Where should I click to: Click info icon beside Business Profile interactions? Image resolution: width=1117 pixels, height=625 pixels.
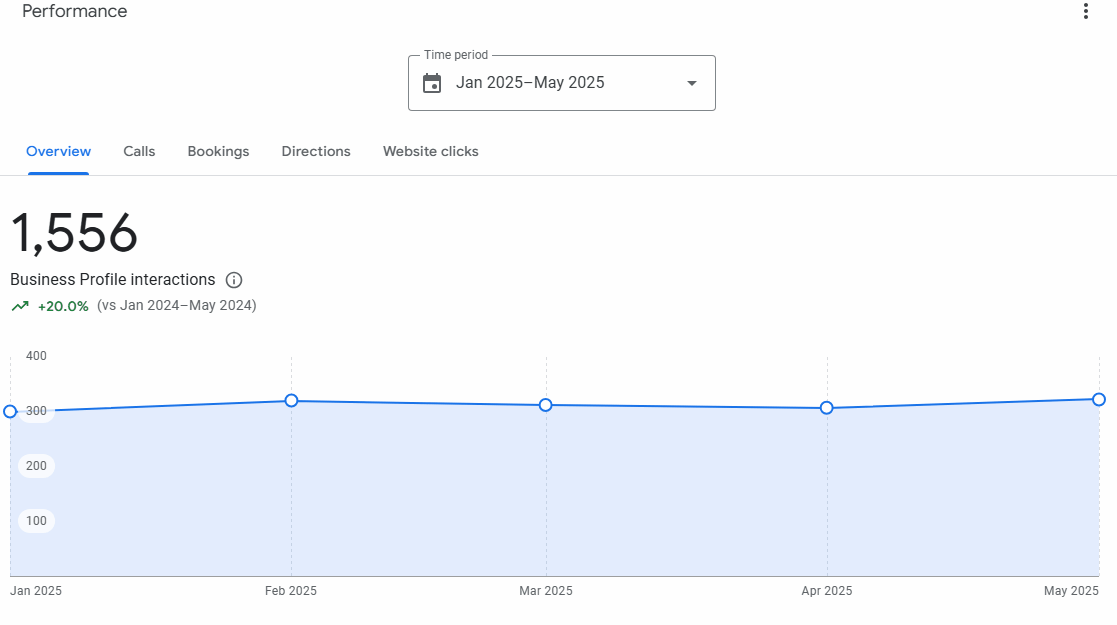point(234,280)
